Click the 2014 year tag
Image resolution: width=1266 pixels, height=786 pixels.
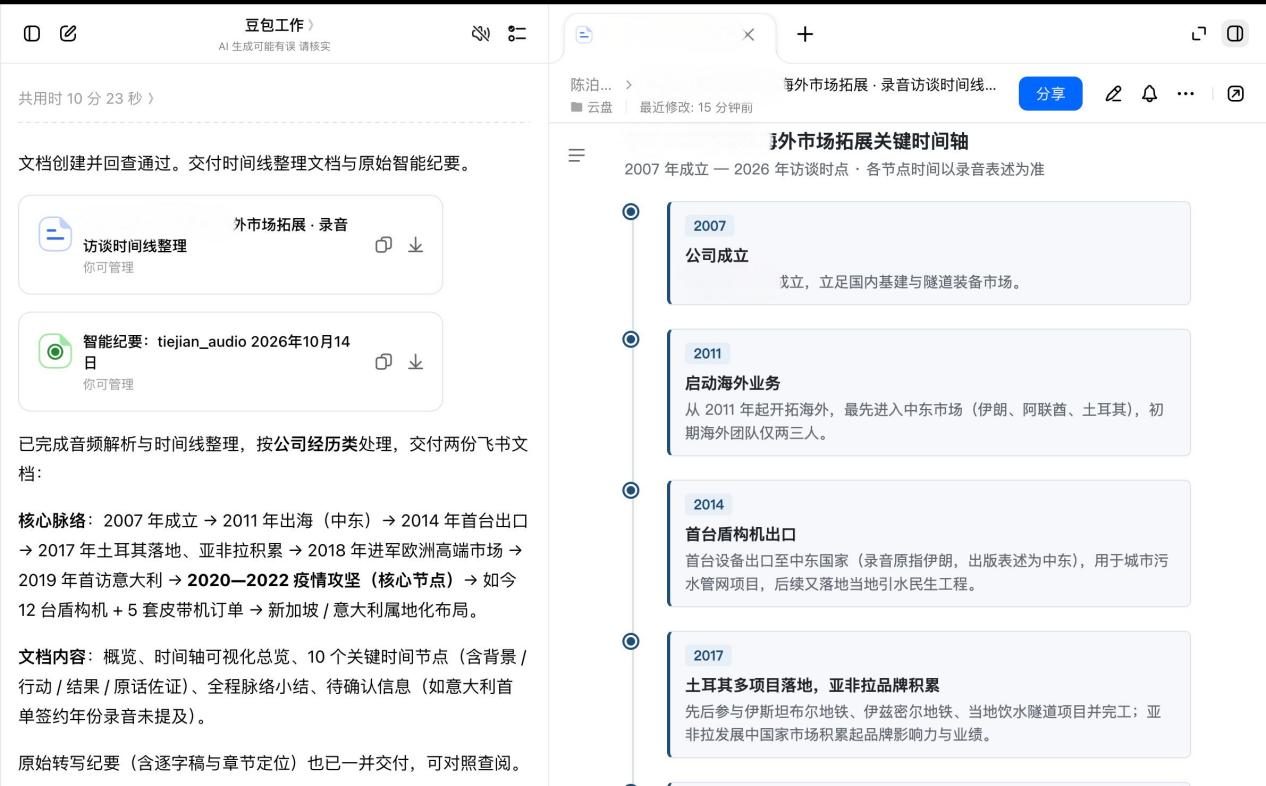click(708, 504)
